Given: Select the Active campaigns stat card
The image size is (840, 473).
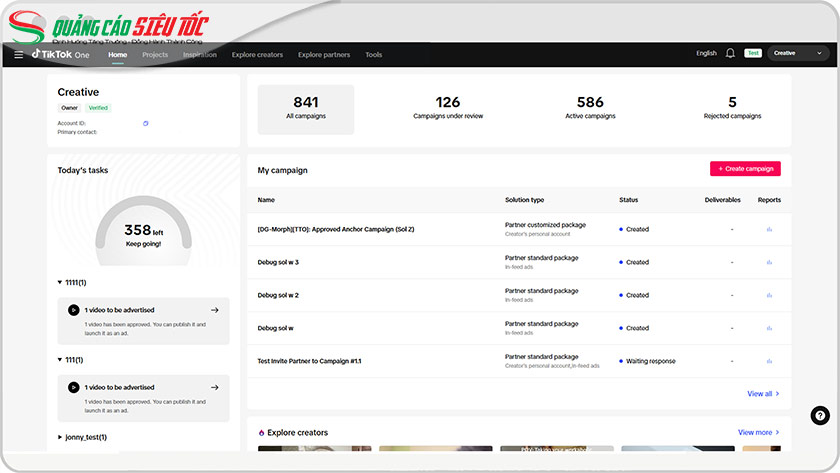Looking at the screenshot, I should (590, 109).
